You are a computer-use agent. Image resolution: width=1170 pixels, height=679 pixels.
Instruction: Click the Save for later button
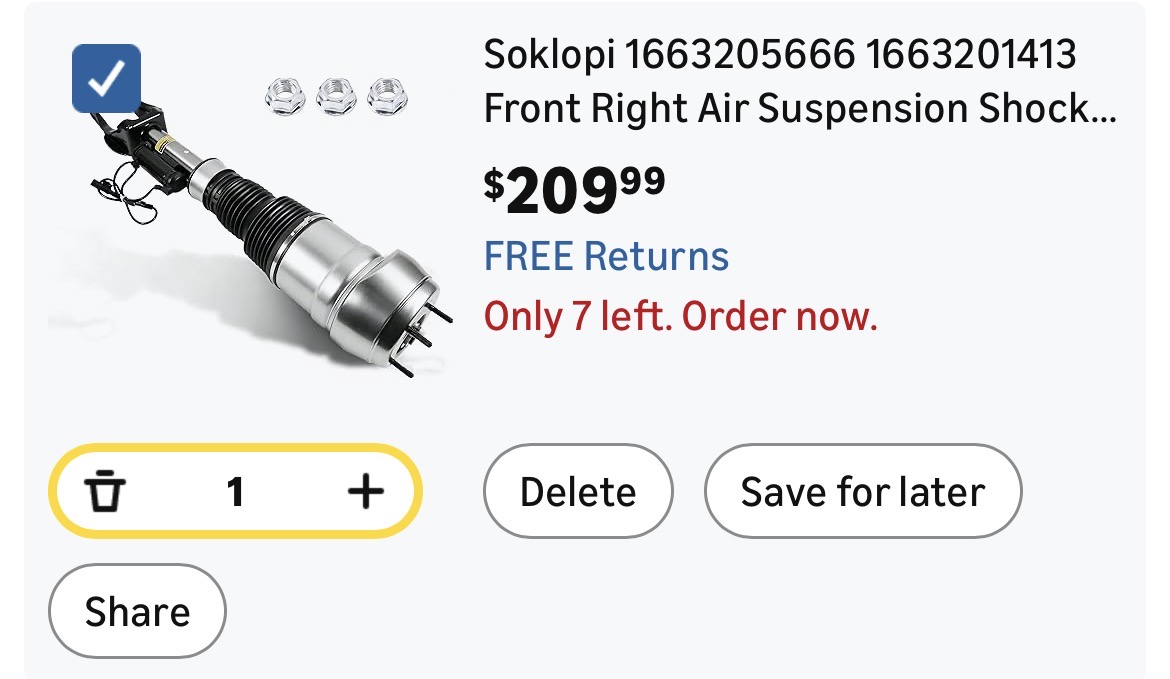862,492
